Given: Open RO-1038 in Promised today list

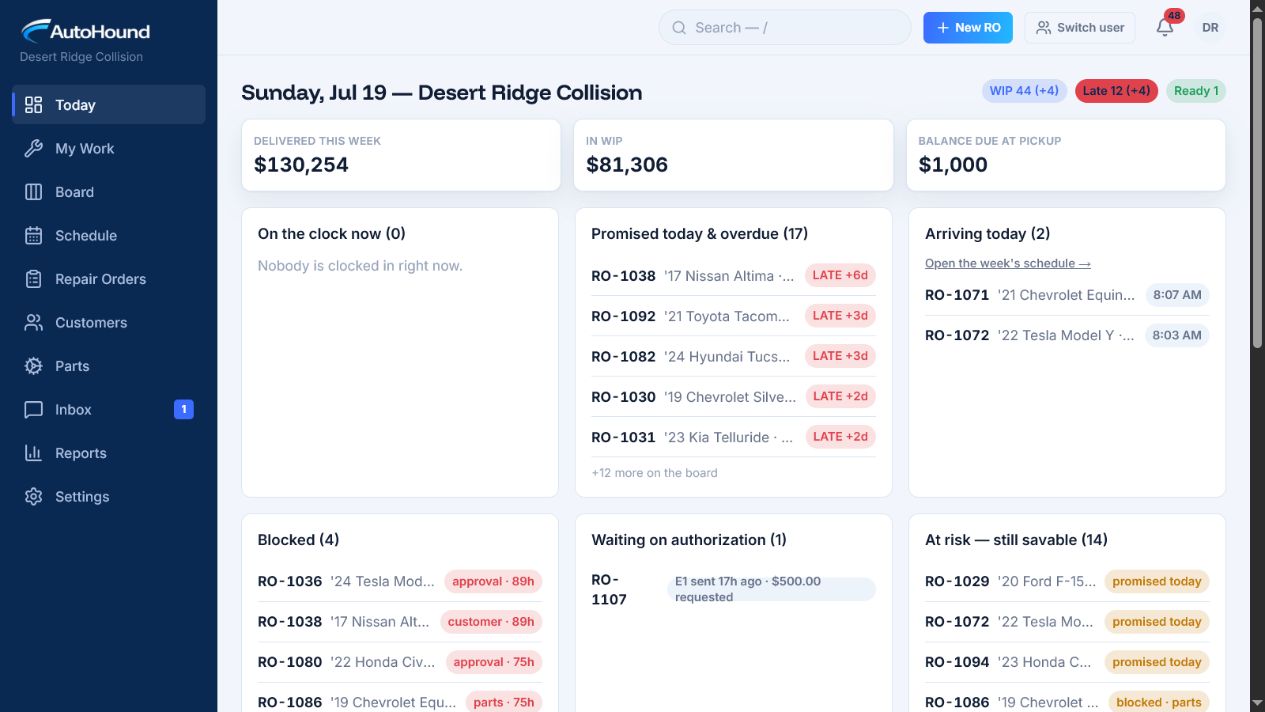Looking at the screenshot, I should (733, 276).
